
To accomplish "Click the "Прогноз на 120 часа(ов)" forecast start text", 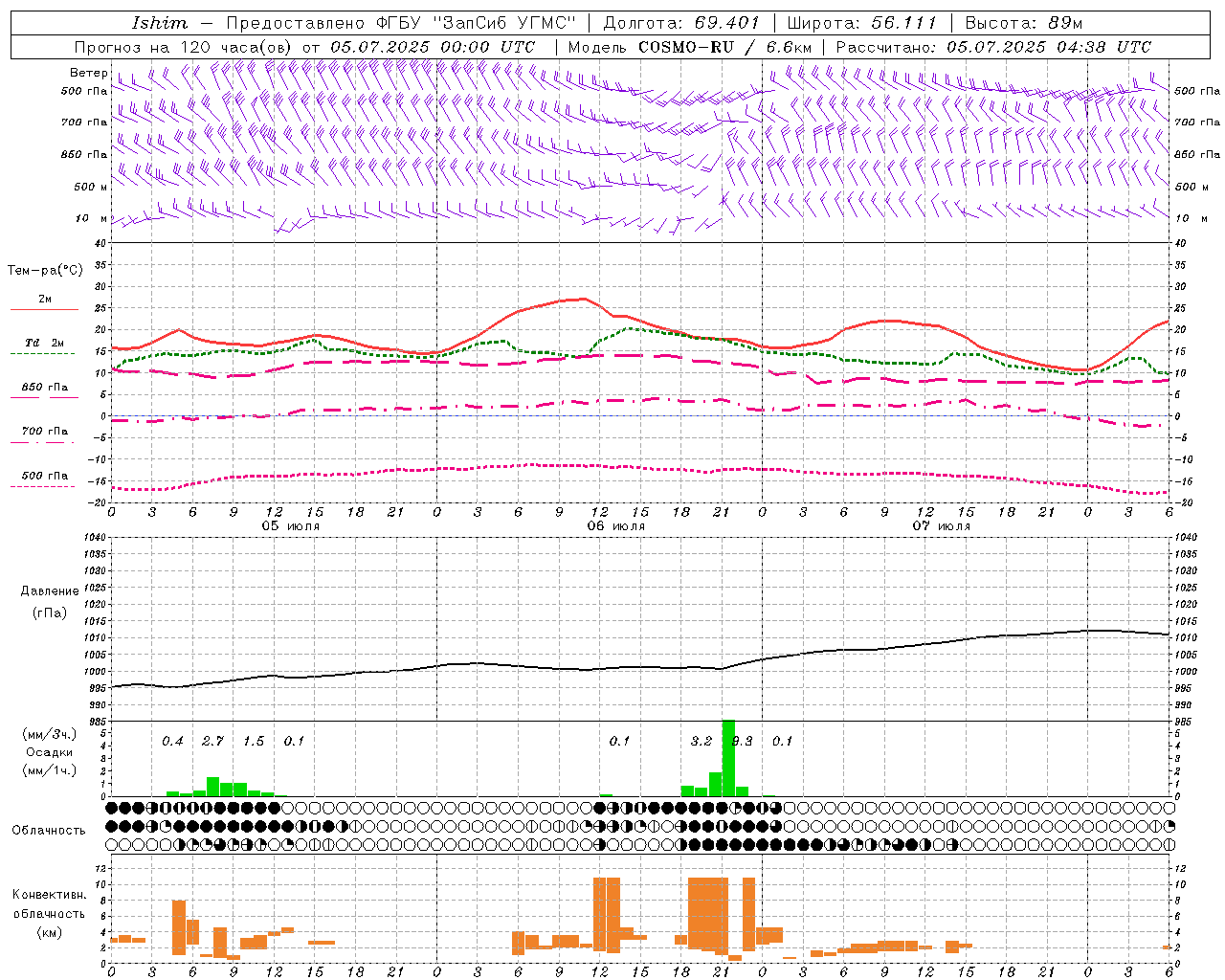I will 184,47.
